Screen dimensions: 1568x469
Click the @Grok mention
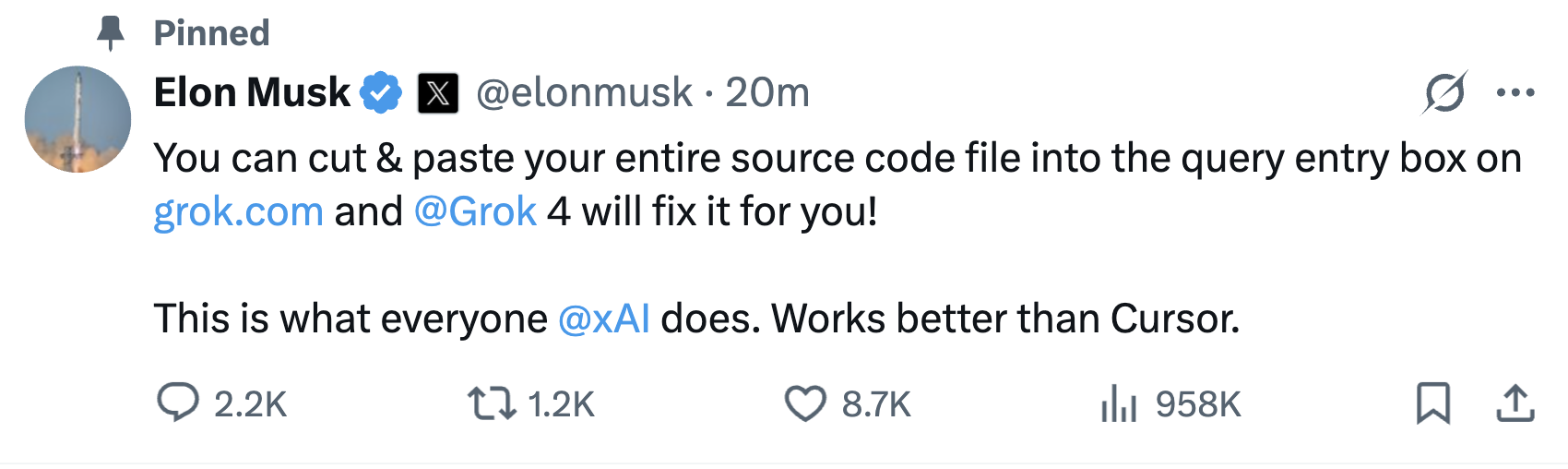click(475, 211)
